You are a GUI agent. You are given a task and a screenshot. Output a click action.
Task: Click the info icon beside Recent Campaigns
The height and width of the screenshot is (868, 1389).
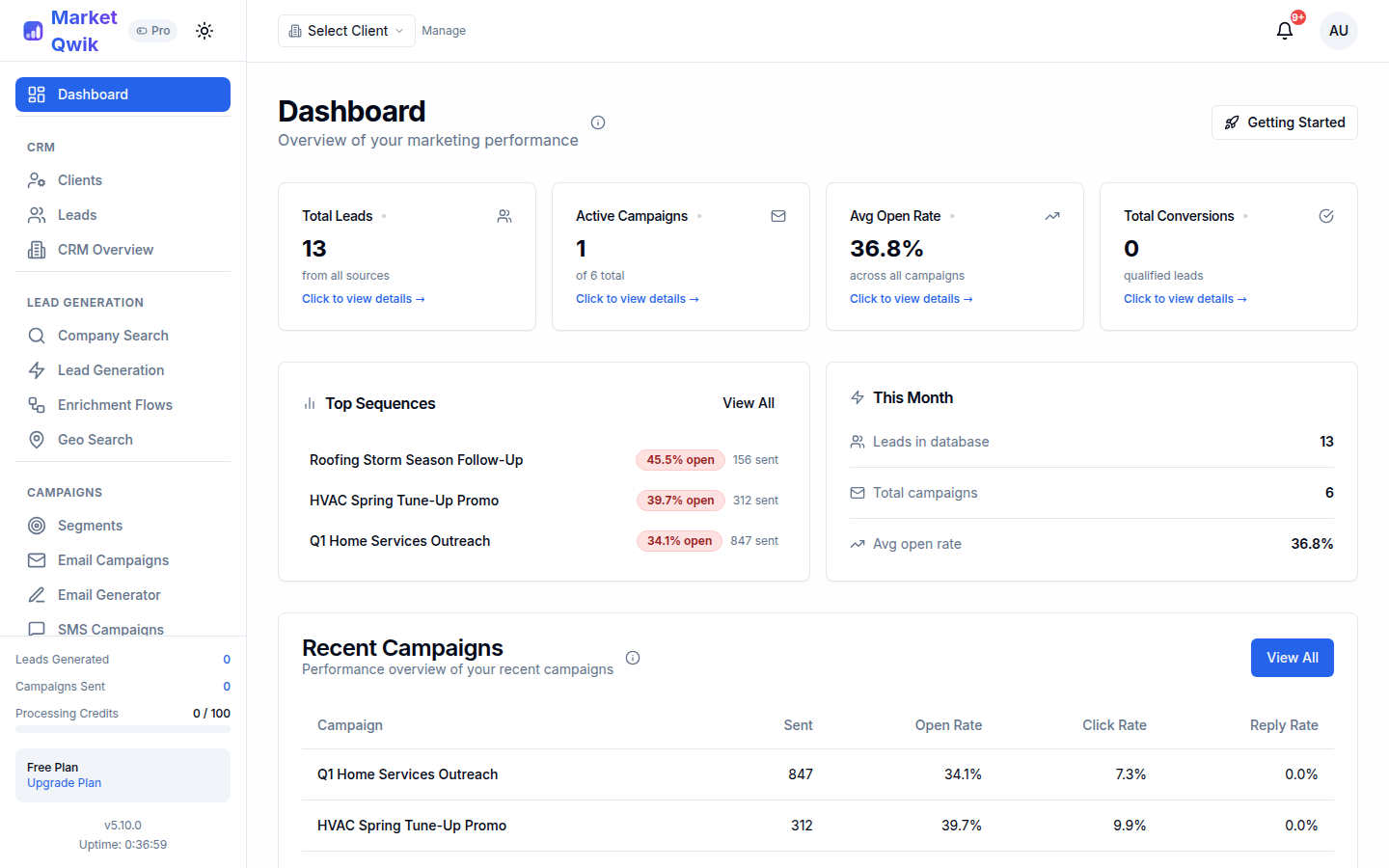tap(633, 657)
